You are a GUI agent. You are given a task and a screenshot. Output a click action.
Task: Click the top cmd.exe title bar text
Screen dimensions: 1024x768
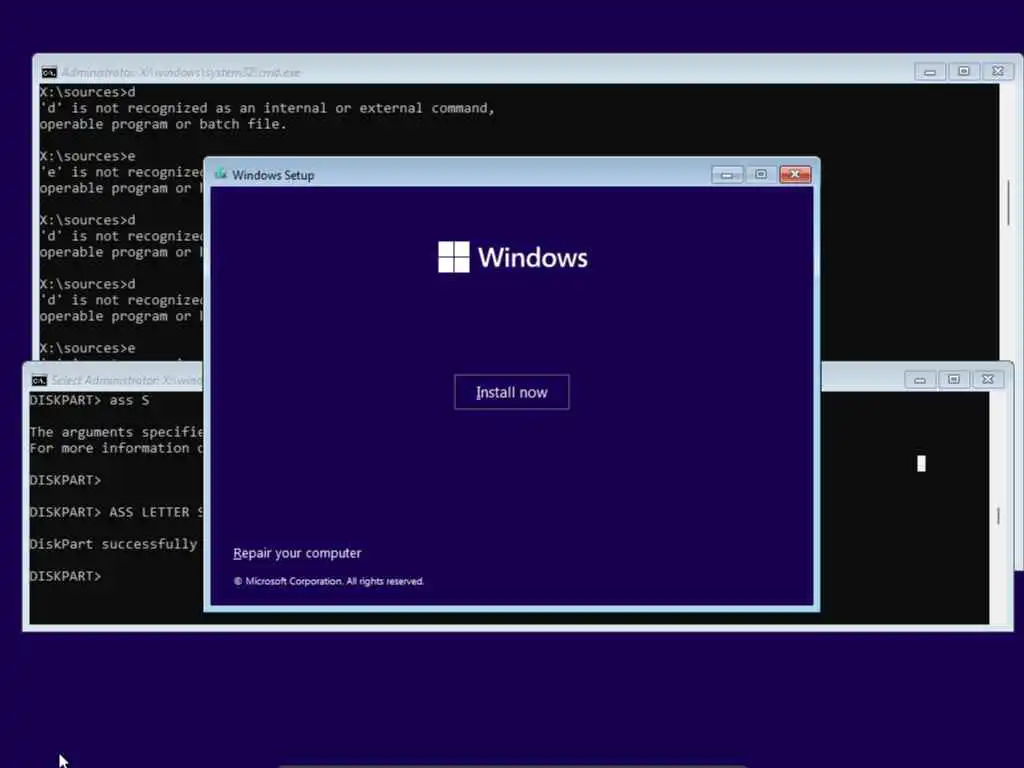pos(181,72)
